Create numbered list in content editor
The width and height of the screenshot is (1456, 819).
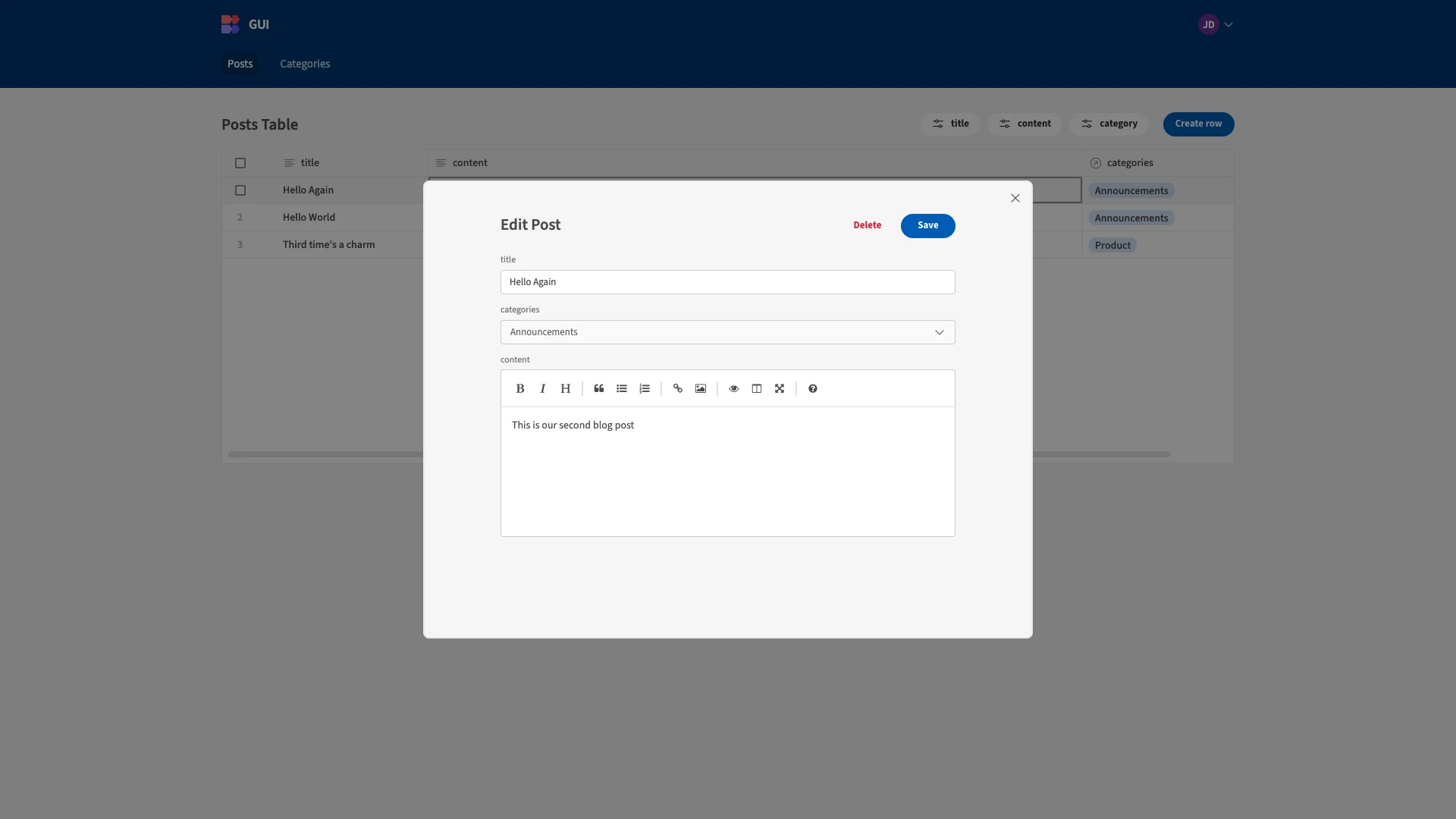645,388
